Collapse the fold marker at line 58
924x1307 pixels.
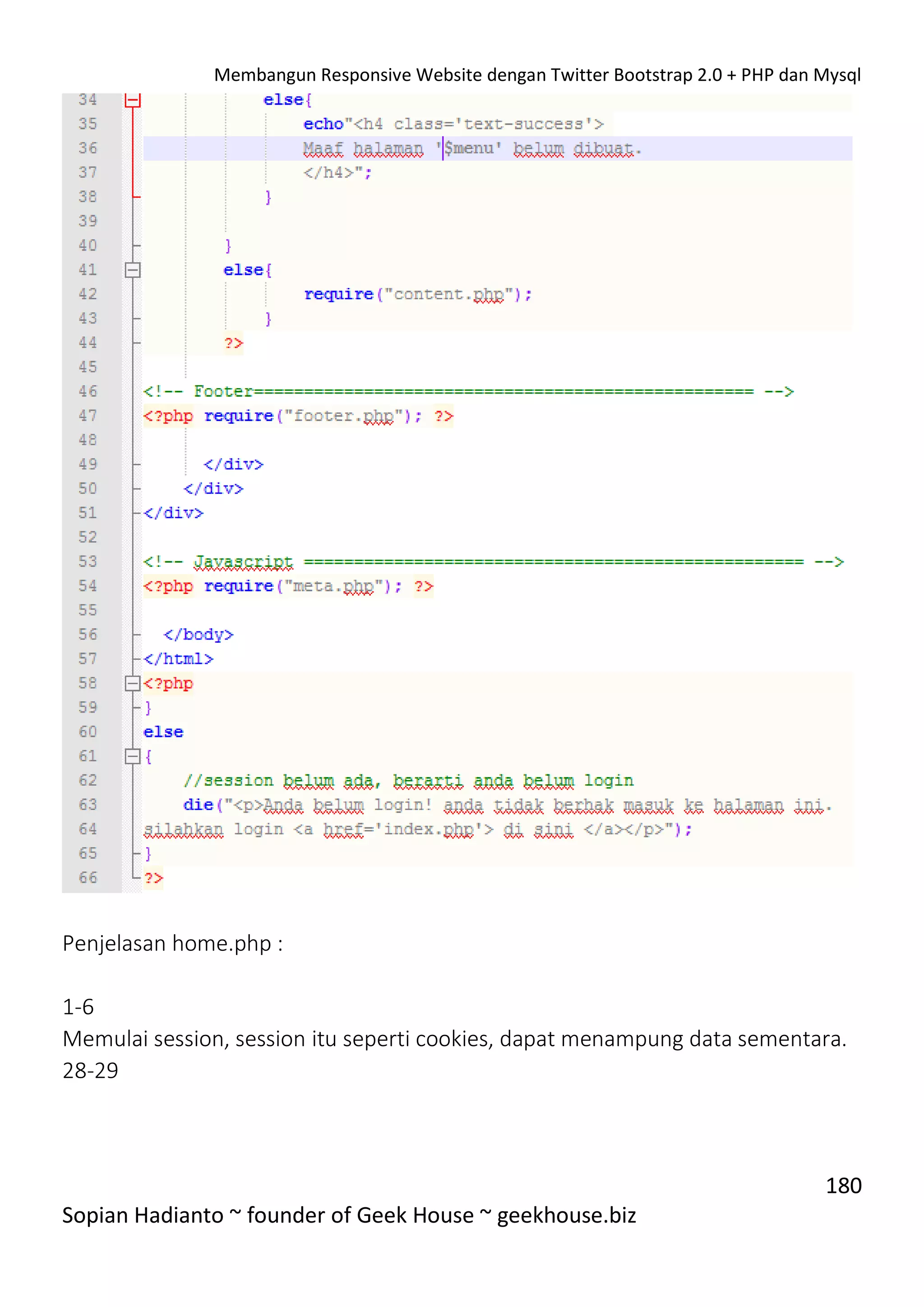tap(133, 683)
